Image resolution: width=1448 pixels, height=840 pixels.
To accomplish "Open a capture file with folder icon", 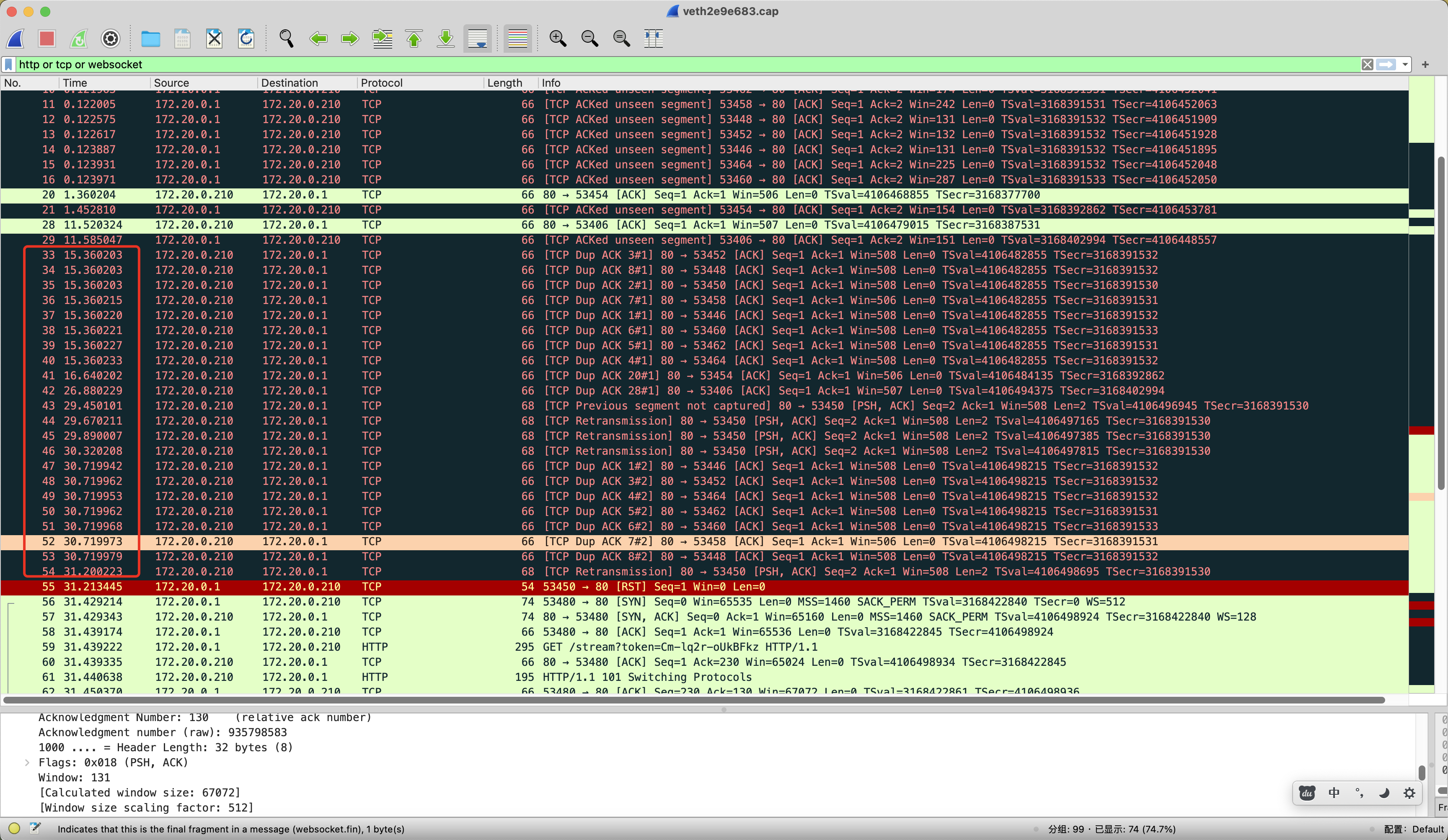I will (150, 39).
